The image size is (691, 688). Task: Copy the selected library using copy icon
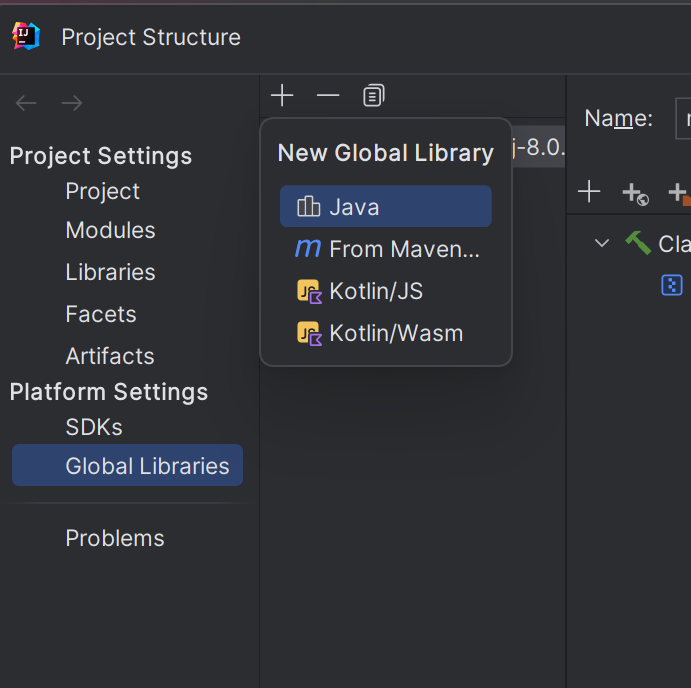374,96
